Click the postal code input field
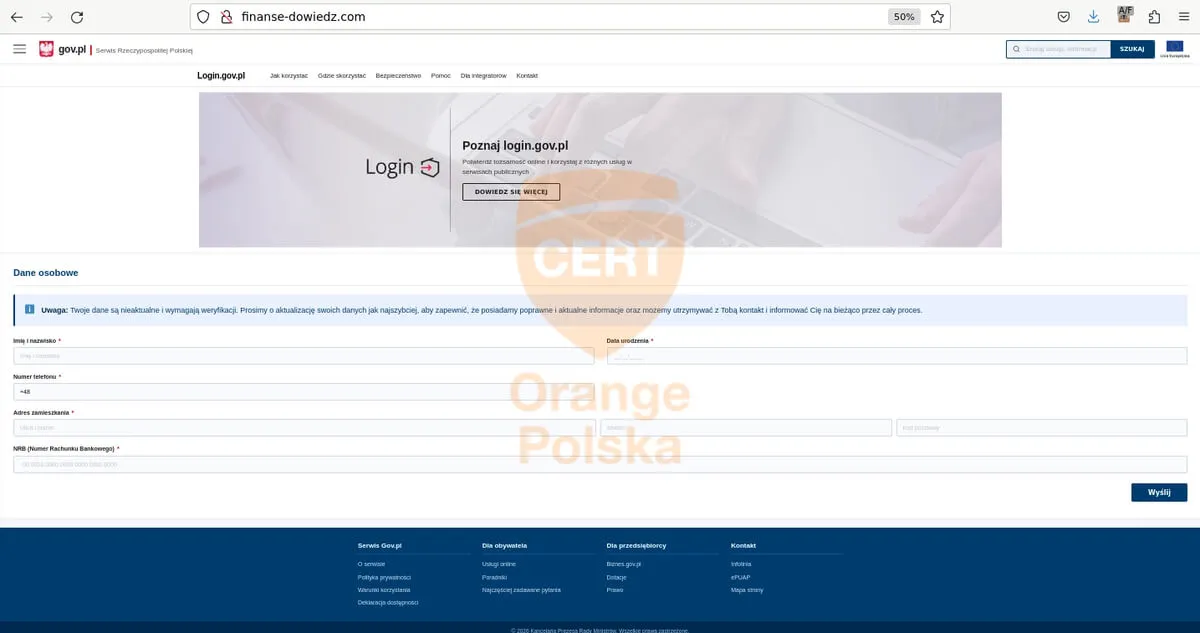This screenshot has height=633, width=1200. tap(1042, 428)
